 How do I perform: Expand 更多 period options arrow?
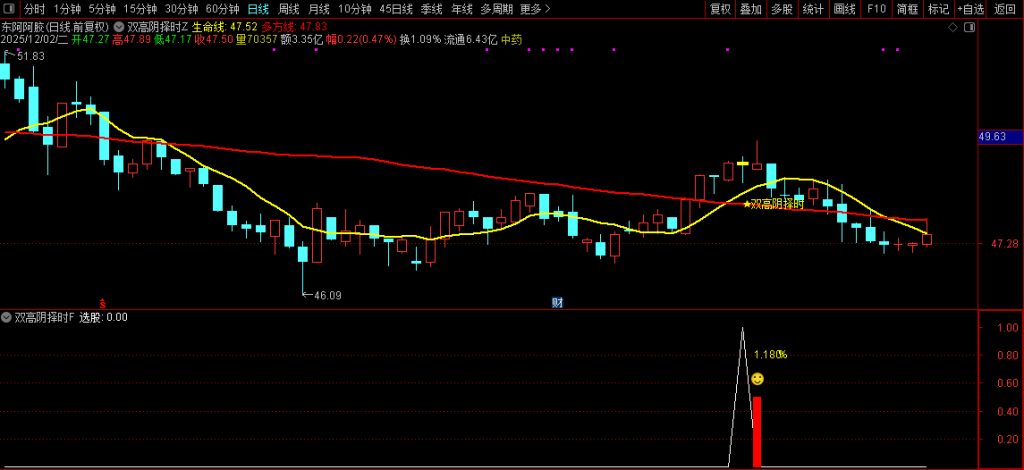coord(547,9)
